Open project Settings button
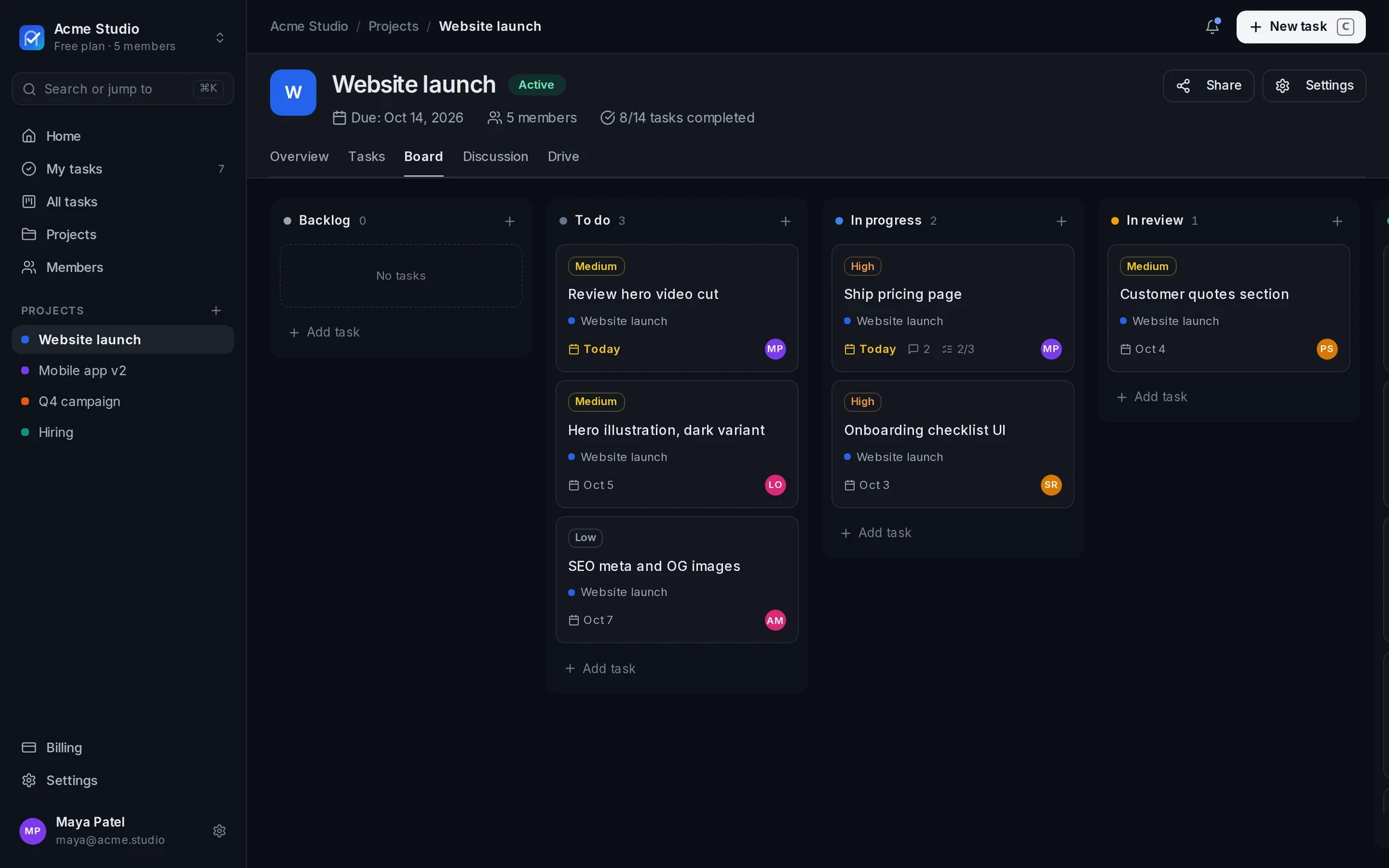The height and width of the screenshot is (868, 1389). (1314, 86)
